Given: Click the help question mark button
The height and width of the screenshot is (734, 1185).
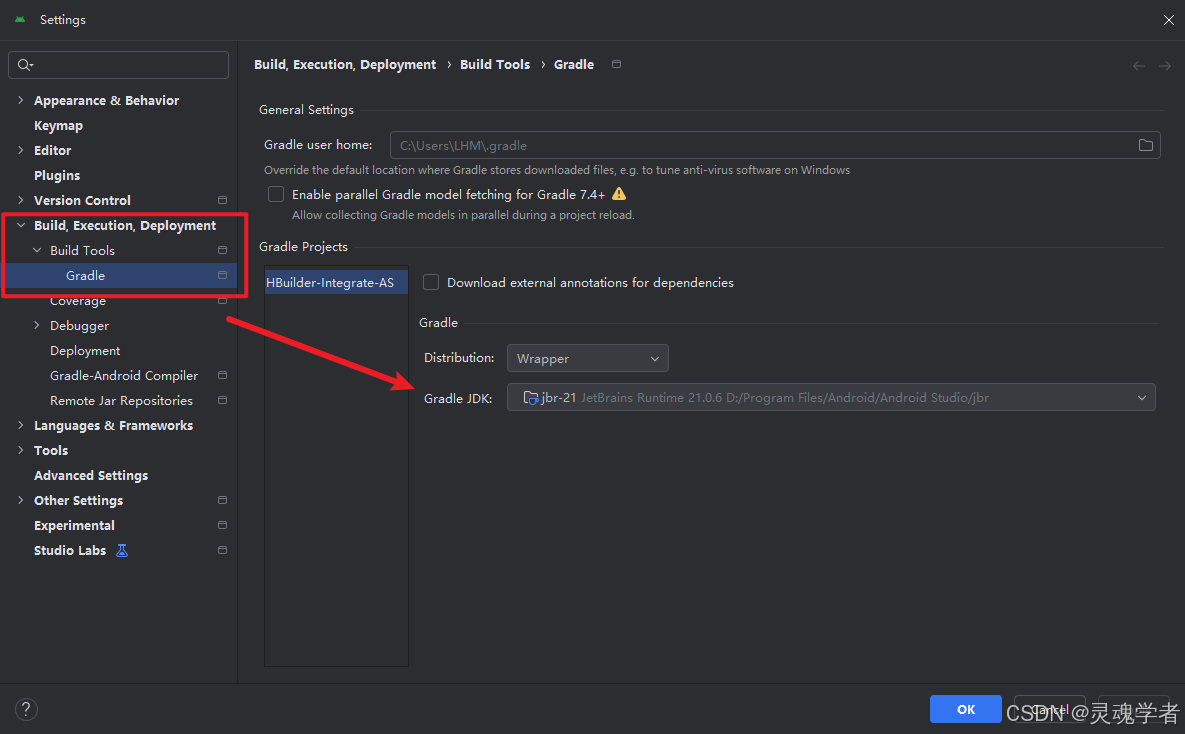Looking at the screenshot, I should point(26,709).
